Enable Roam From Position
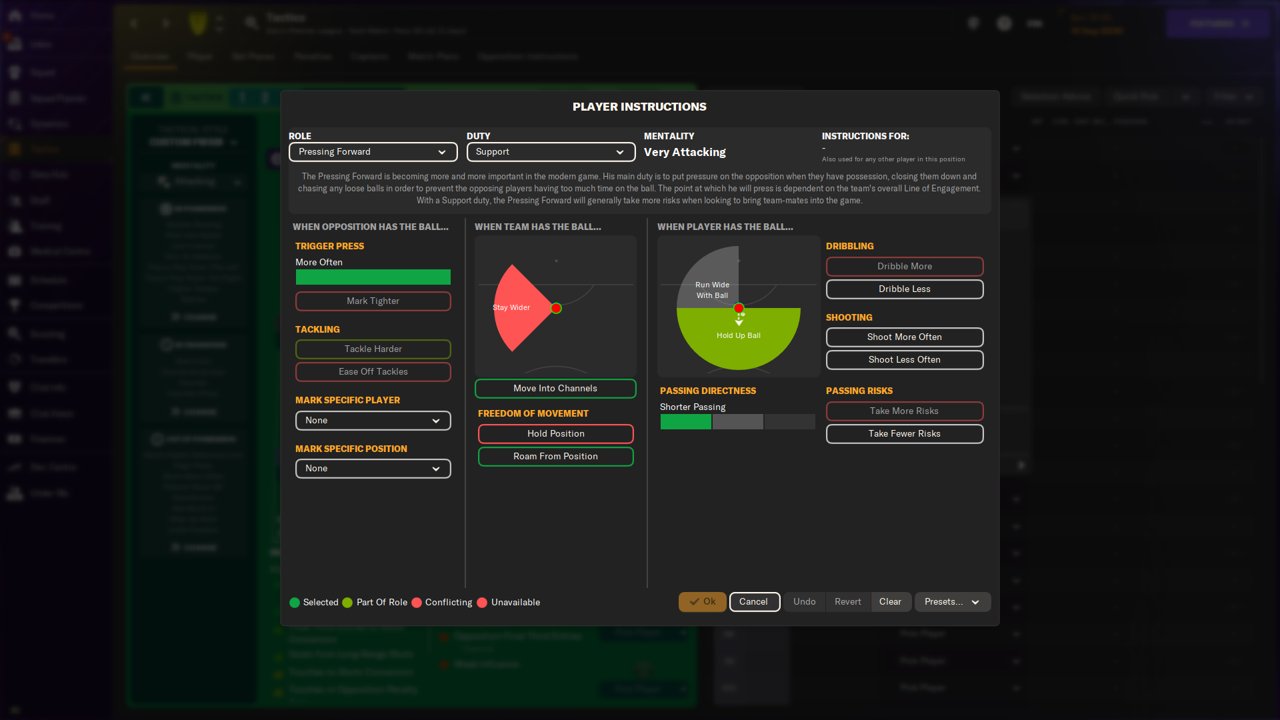Image resolution: width=1280 pixels, height=720 pixels. pos(555,456)
